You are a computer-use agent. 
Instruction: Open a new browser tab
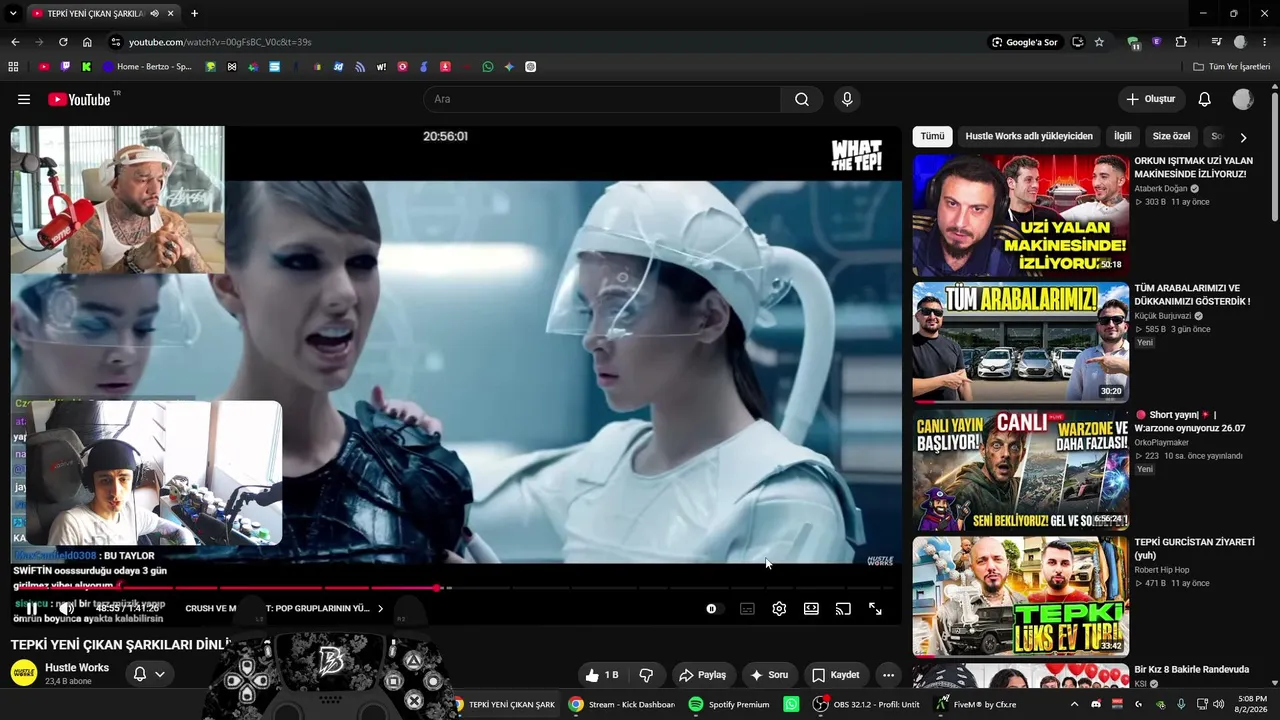[194, 13]
